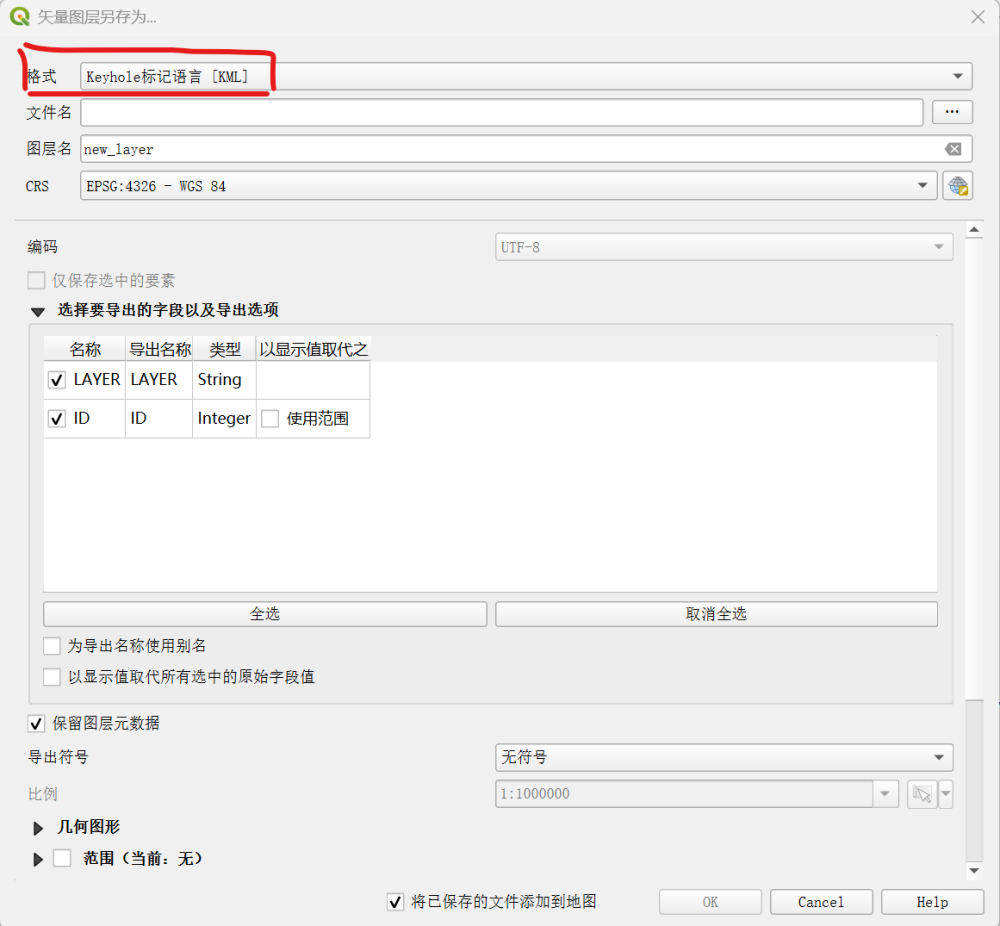Viewport: 1000px width, 926px height.
Task: Click inside the 文件名 input field
Action: (500, 112)
